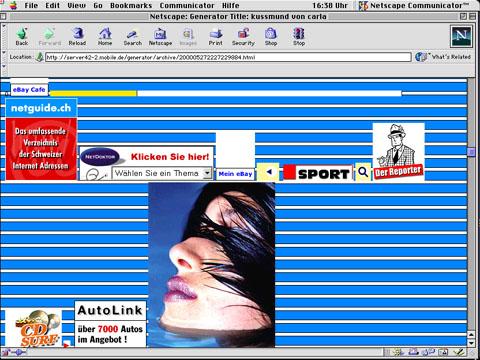Open the Netscape Communicator application menu
Viewport: 480px width, 360px height.
(x=414, y=5)
